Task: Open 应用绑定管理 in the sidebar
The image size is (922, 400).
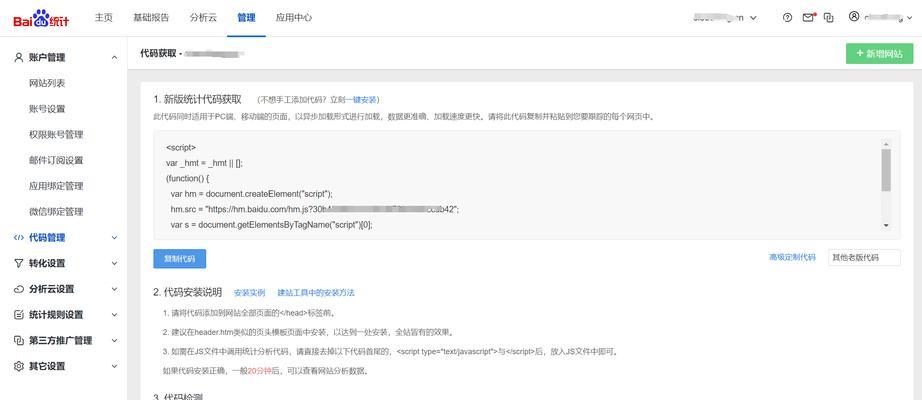Action: (56, 186)
